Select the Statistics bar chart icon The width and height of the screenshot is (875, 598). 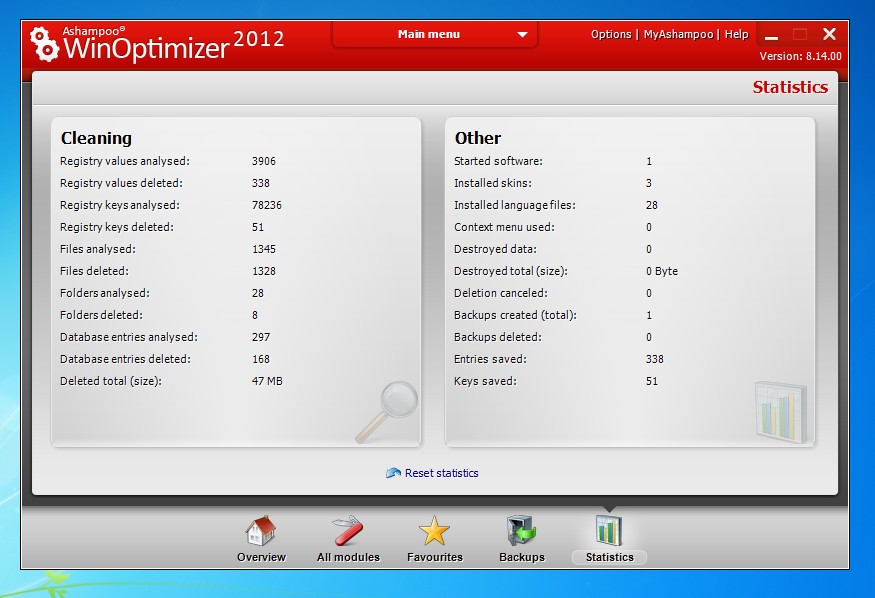pyautogui.click(x=609, y=530)
